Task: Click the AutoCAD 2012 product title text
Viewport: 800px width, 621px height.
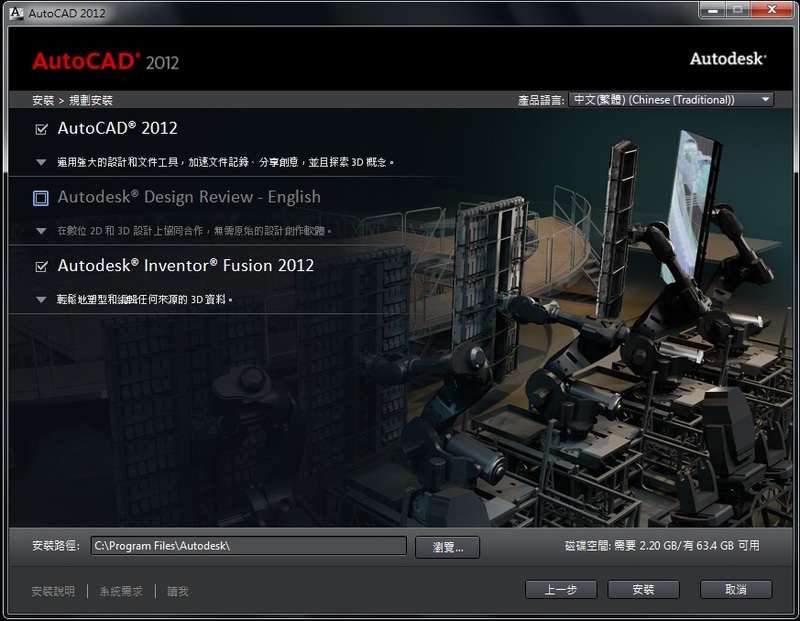Action: [117, 128]
